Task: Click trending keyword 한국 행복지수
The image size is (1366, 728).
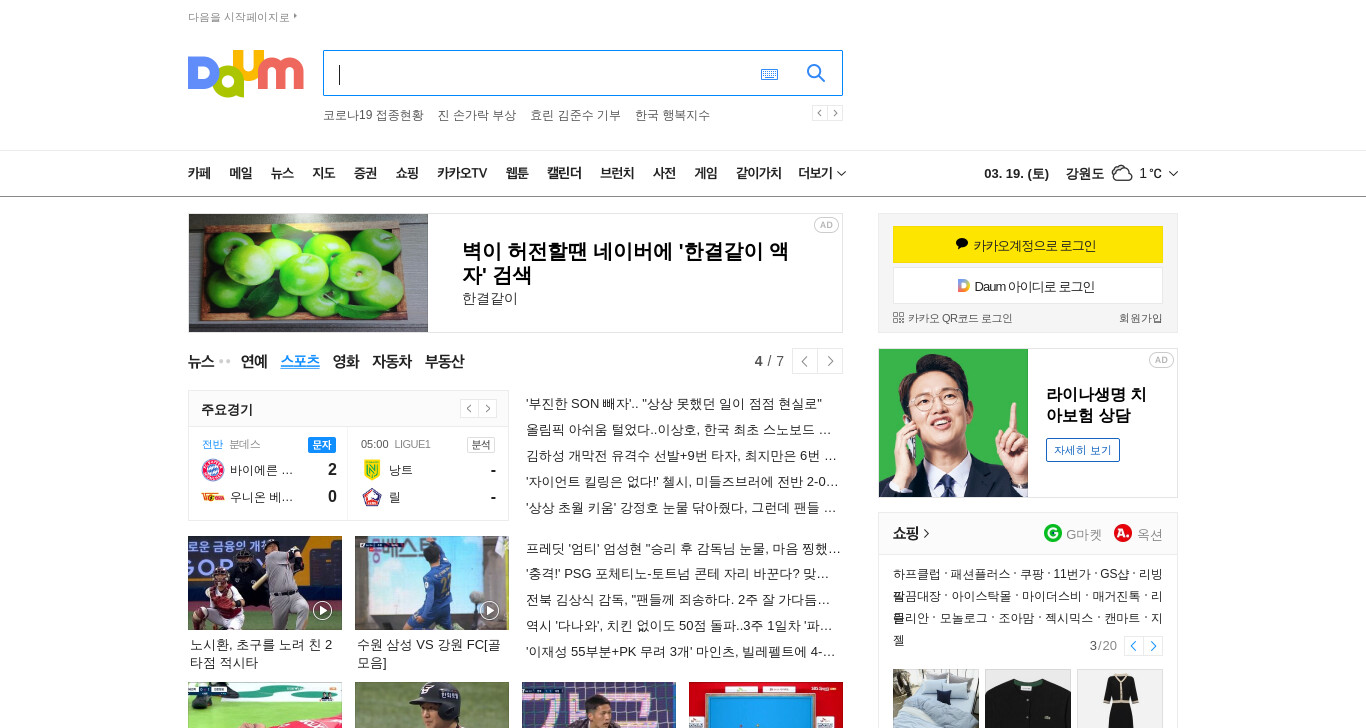Action: click(x=672, y=115)
